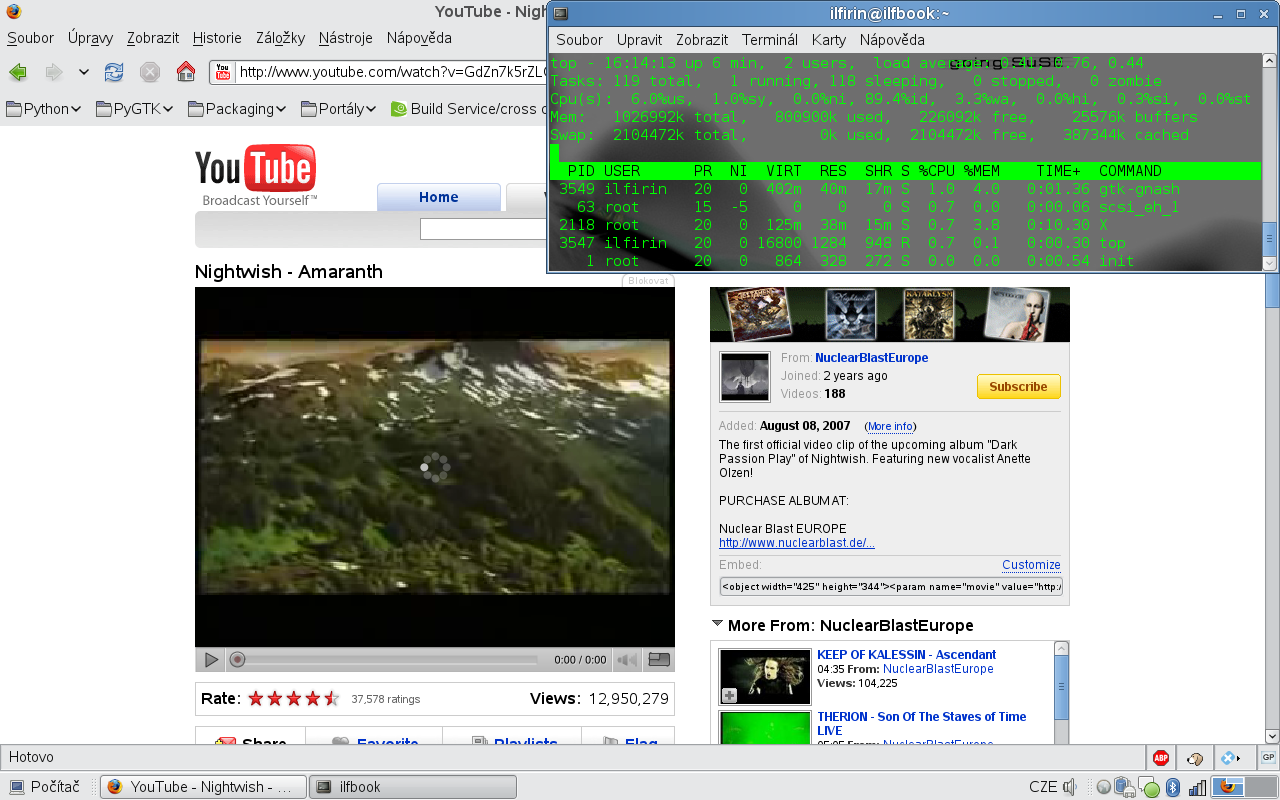Click the GP icon in Firefox status bar
The height and width of the screenshot is (800, 1280).
coord(1267,757)
